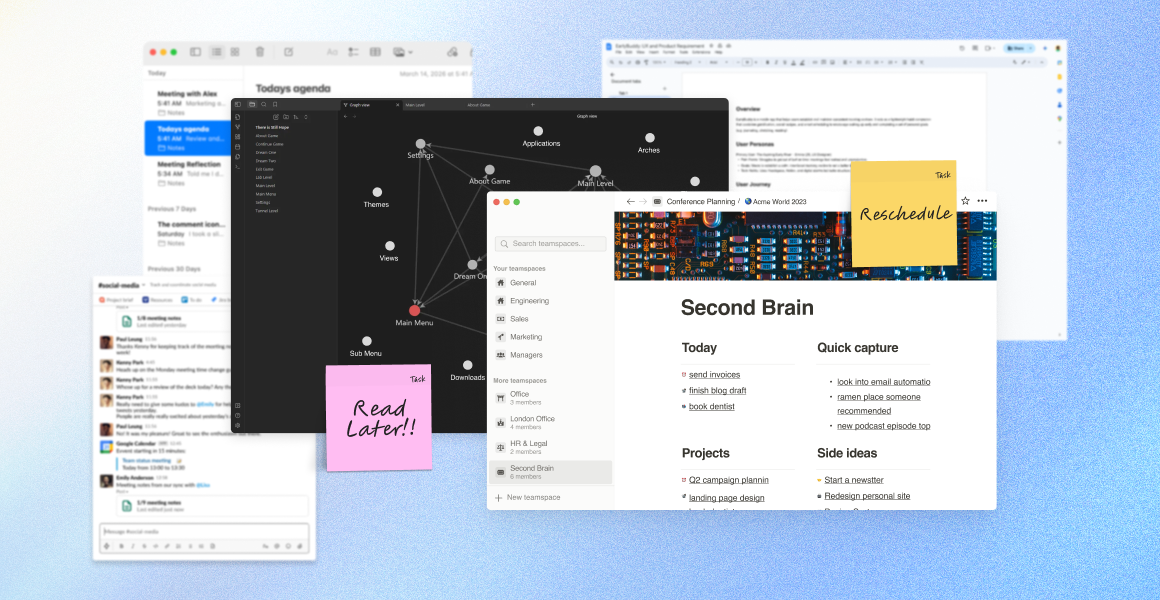This screenshot has height=600, width=1160.
Task: Open the three-dot more menu in Notion
Action: tap(982, 200)
